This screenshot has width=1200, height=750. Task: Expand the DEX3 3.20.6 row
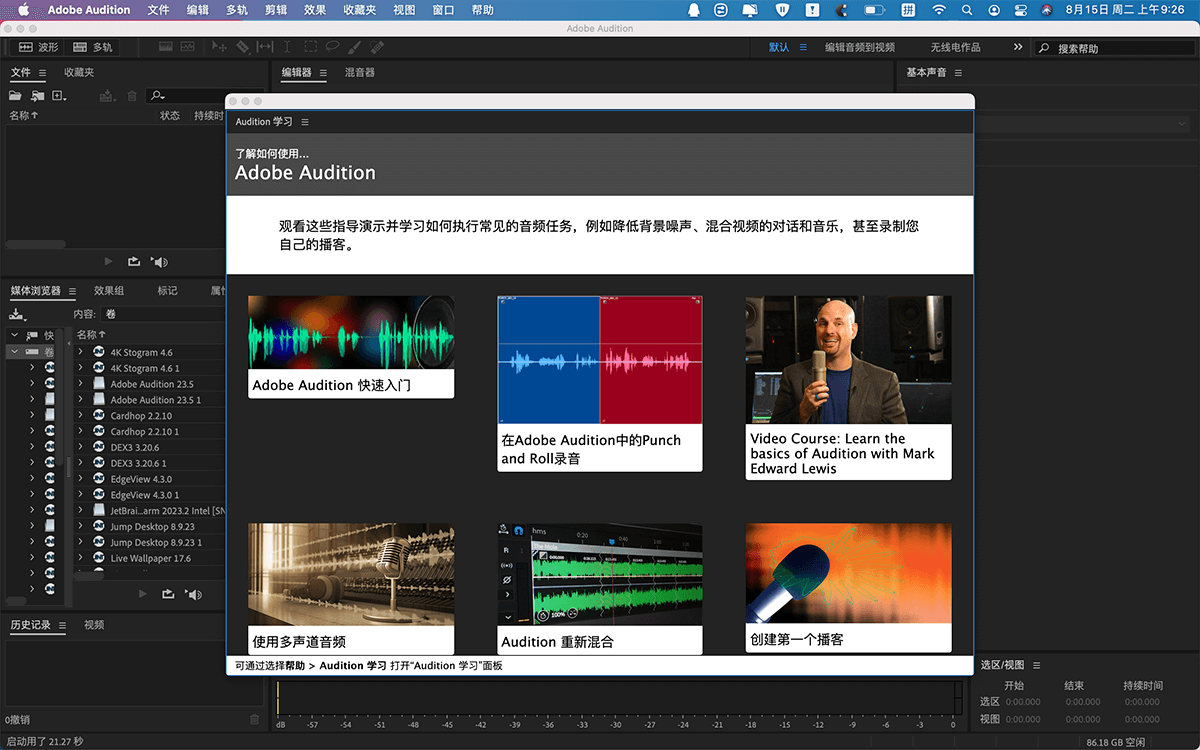pyautogui.click(x=81, y=447)
